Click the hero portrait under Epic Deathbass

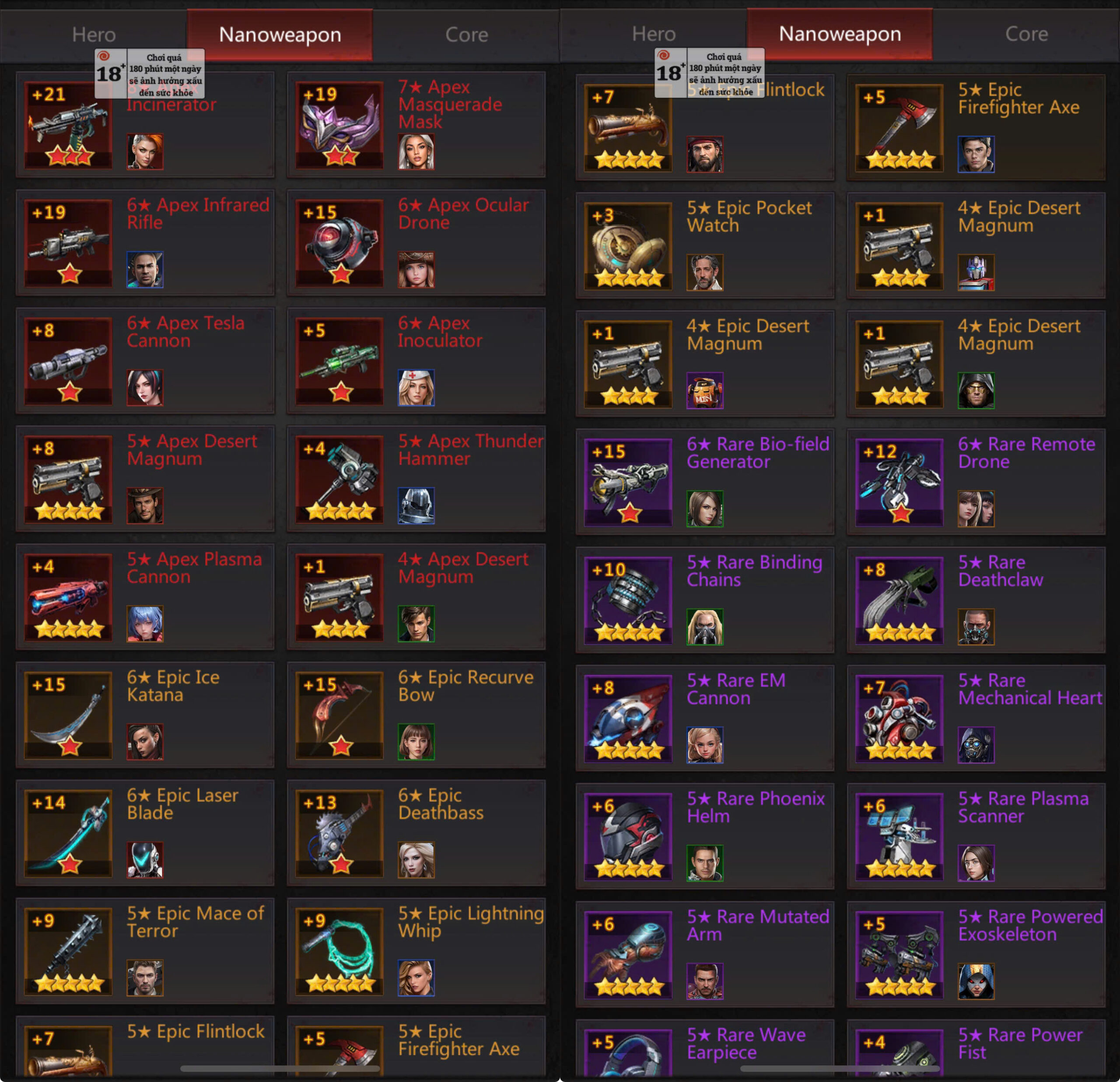[x=416, y=860]
